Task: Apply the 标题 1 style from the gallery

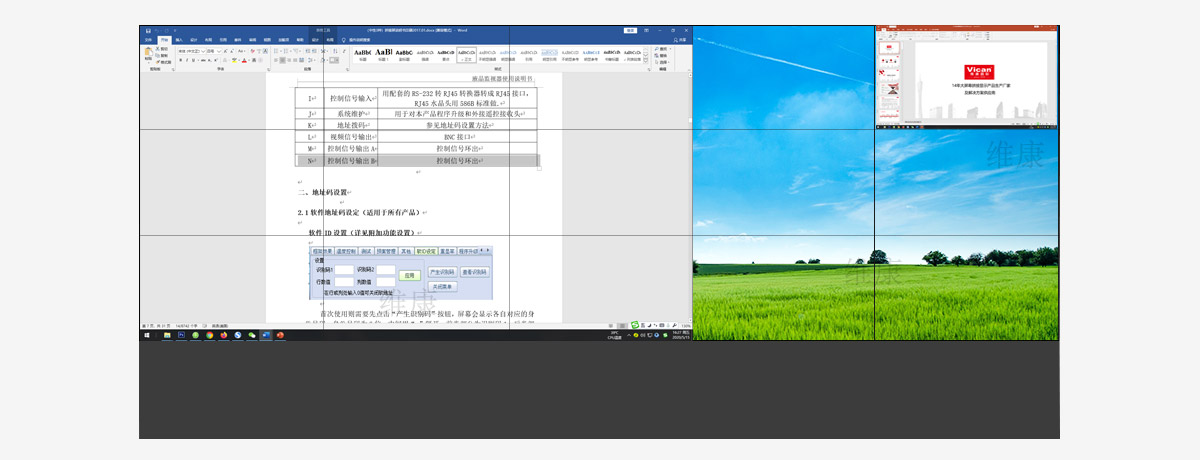Action: pos(383,54)
